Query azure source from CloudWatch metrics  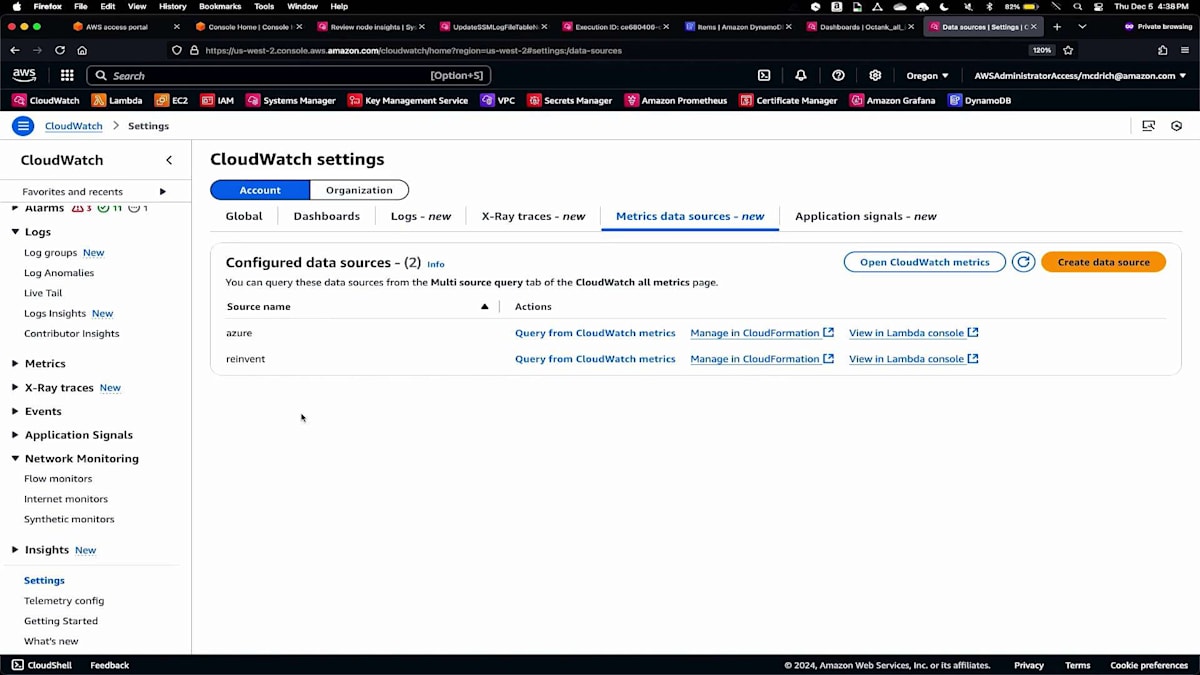pos(595,333)
